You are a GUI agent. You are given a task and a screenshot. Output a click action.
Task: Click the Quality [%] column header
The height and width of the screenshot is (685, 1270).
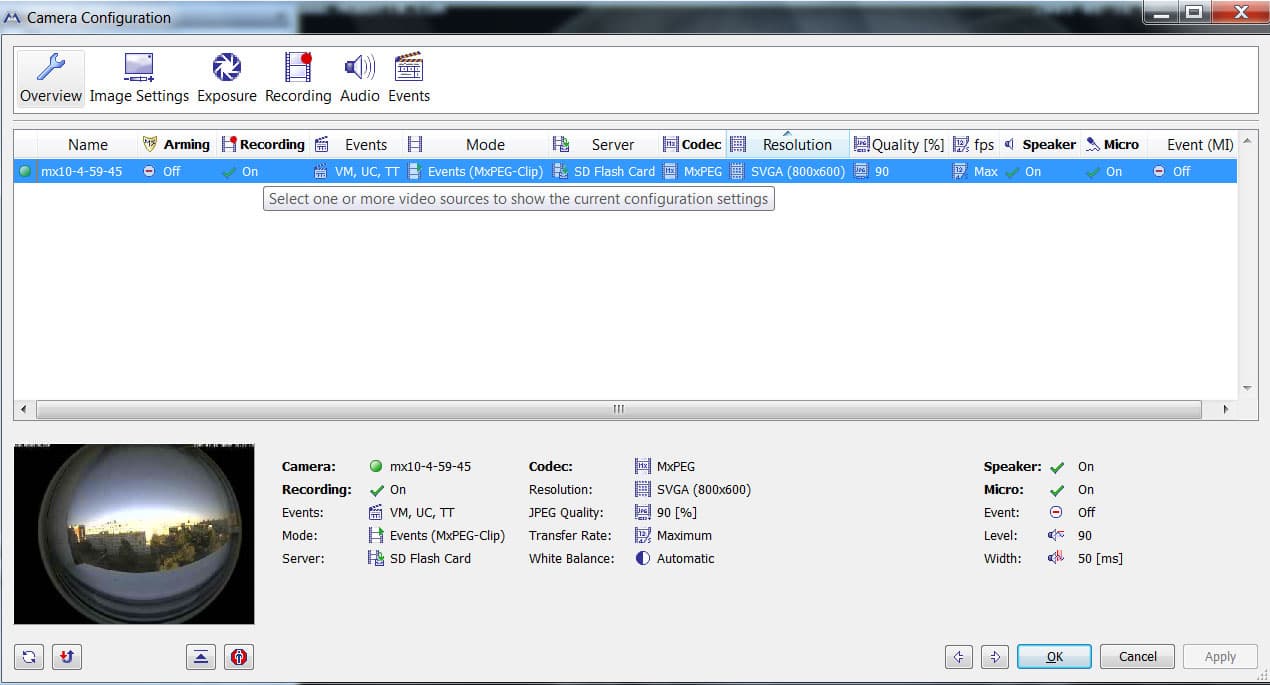[x=899, y=144]
